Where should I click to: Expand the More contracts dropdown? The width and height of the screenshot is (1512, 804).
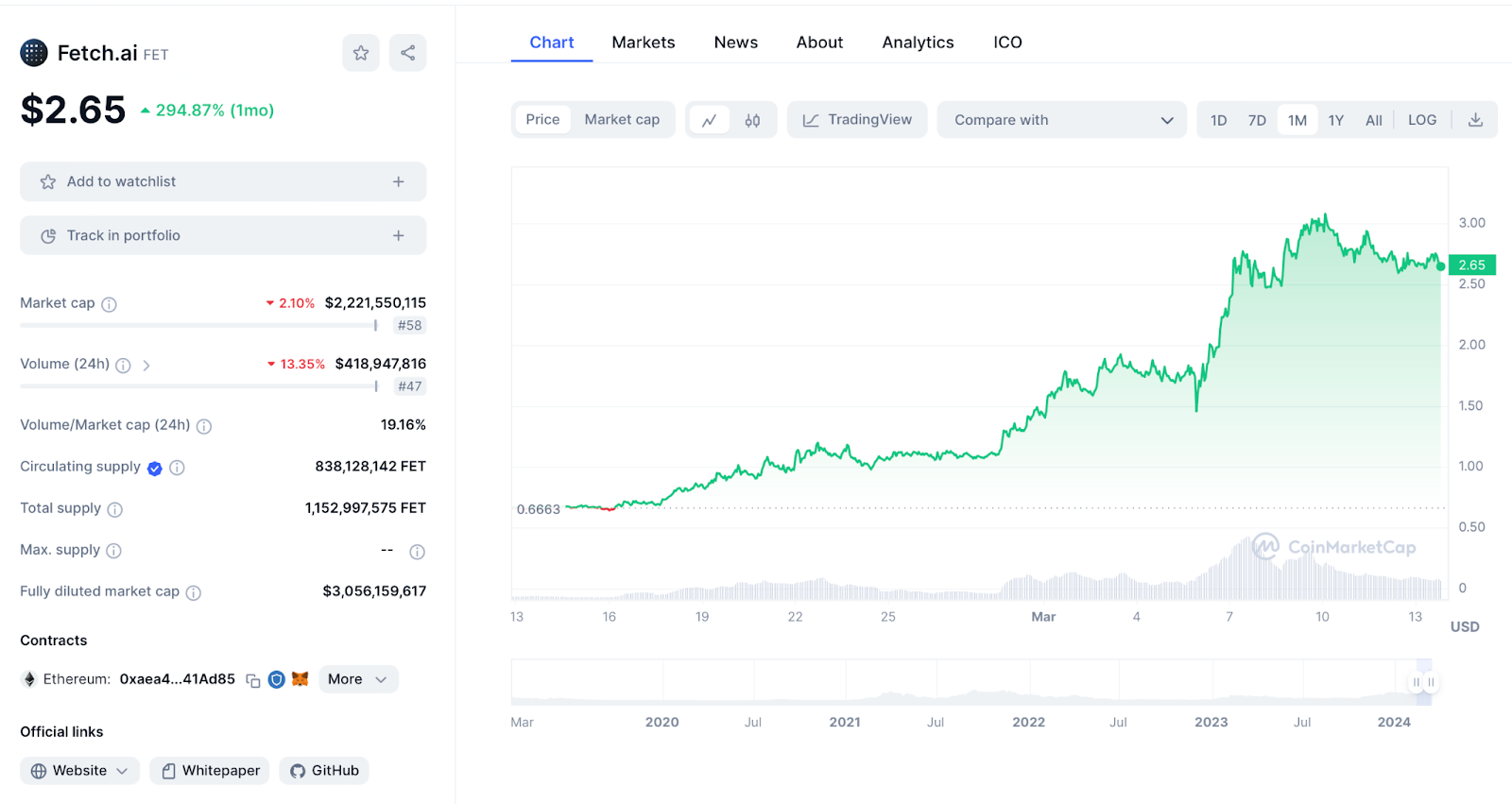point(358,679)
